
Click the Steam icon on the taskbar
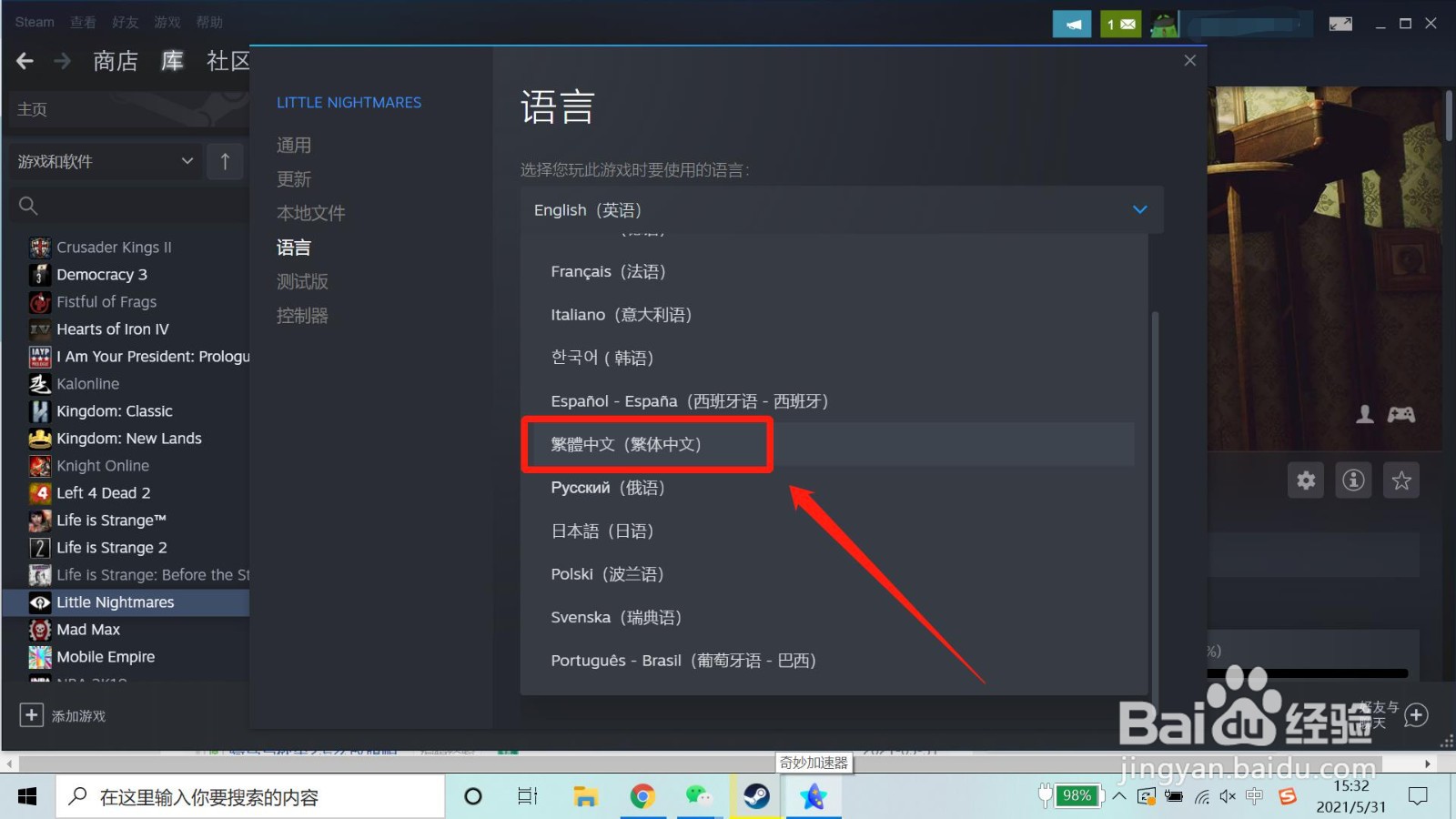756,797
